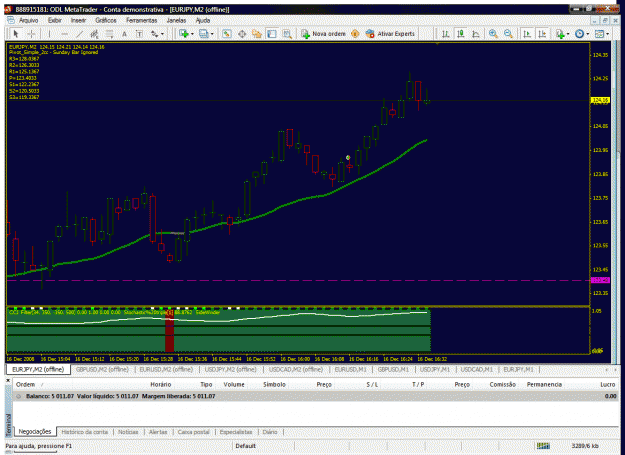This screenshot has height=455, width=625.
Task: Switch to EURJPY,M1 chart tab
Action: click(518, 369)
